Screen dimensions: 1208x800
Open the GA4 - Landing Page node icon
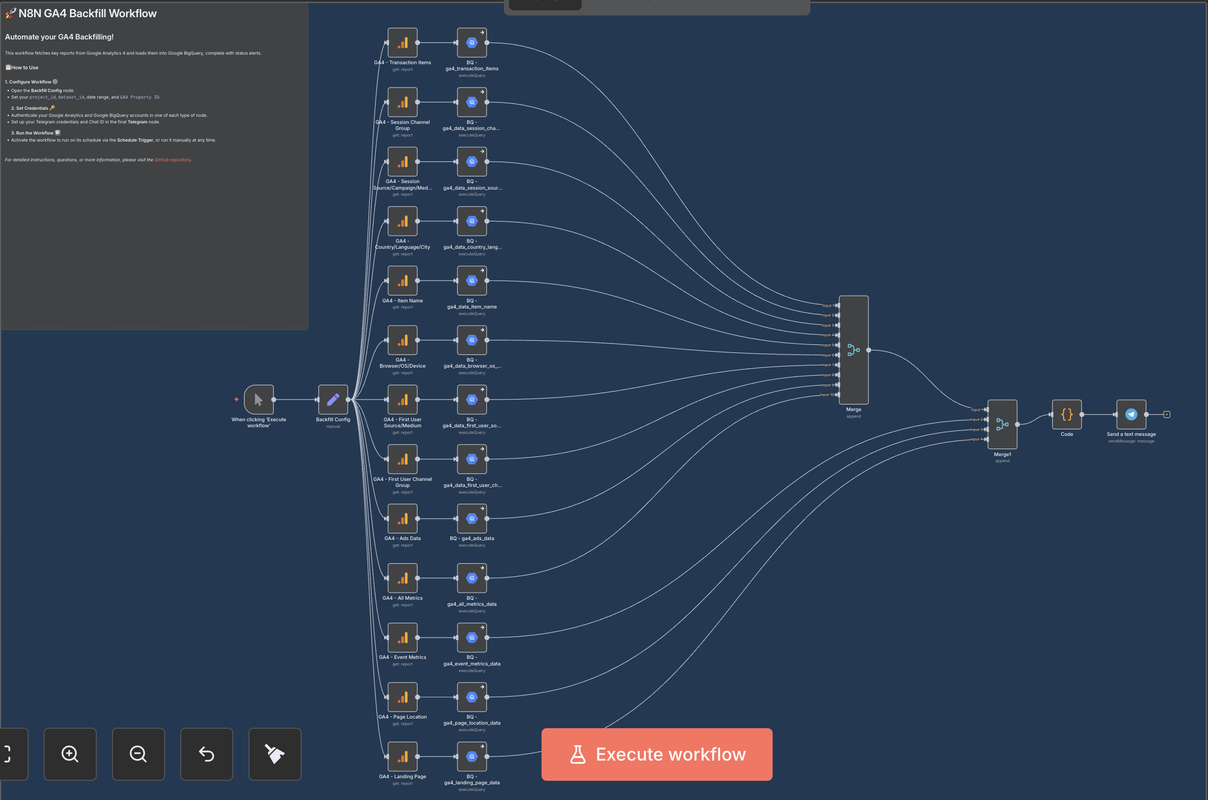402,755
